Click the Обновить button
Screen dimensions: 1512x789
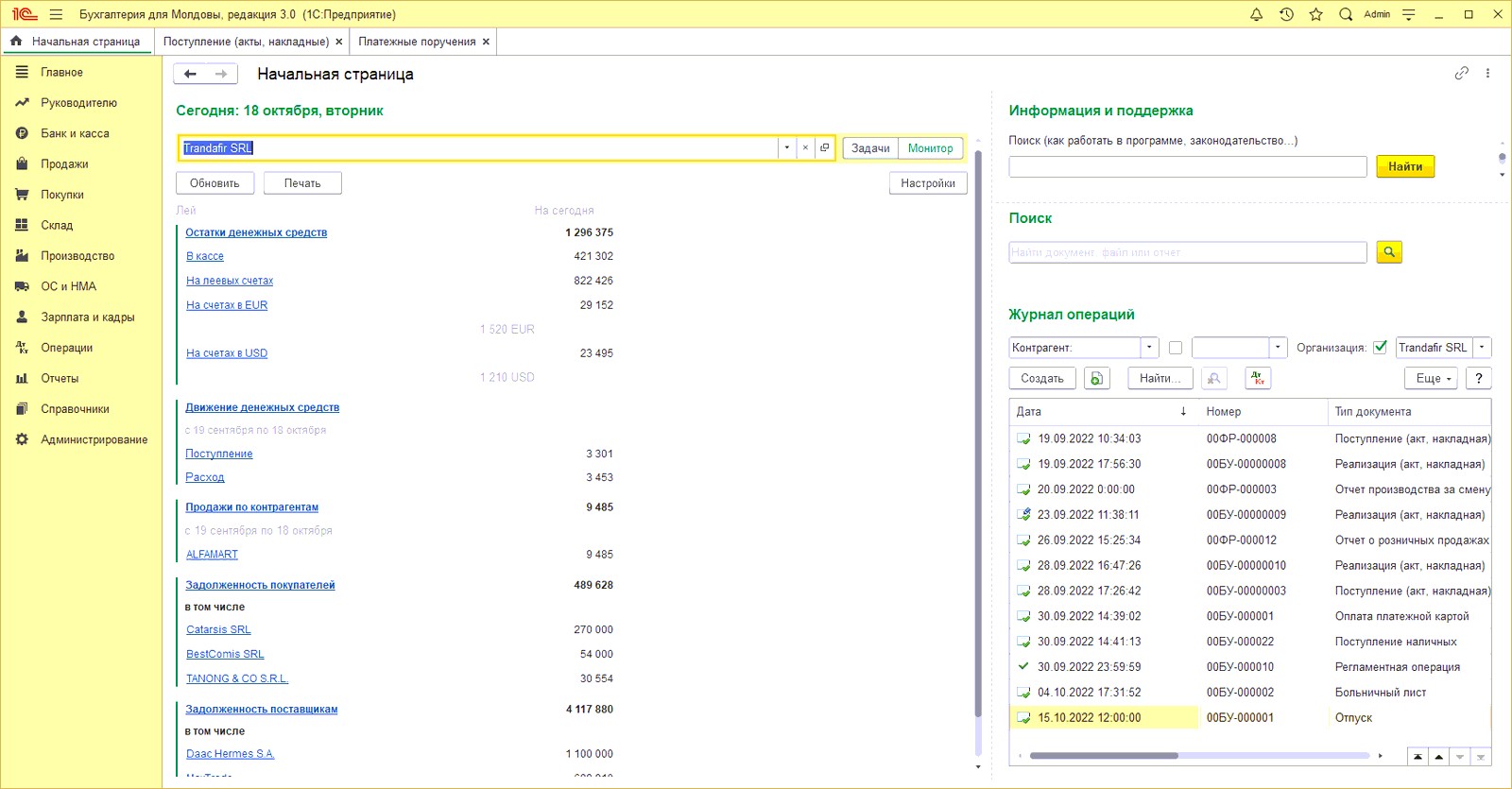click(215, 183)
